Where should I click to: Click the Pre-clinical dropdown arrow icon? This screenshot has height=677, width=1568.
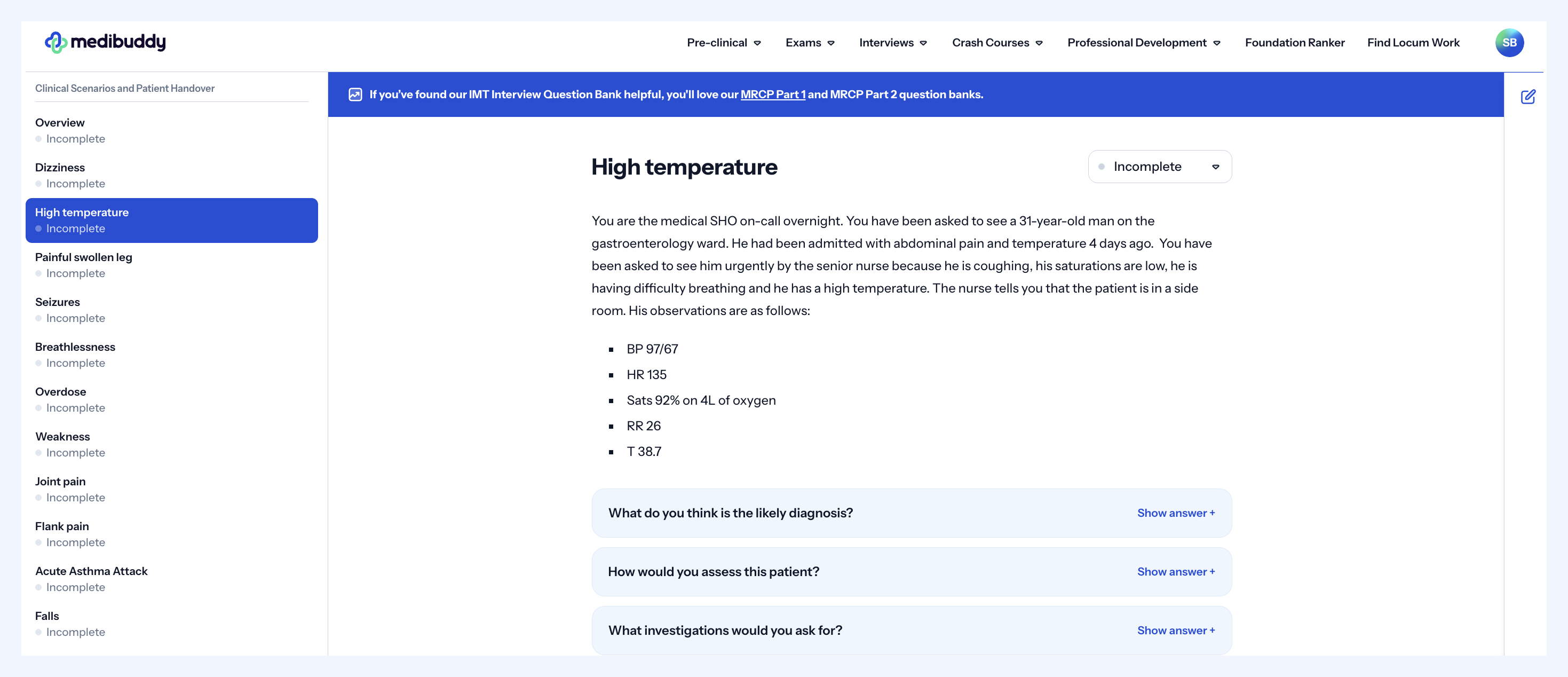click(x=757, y=43)
